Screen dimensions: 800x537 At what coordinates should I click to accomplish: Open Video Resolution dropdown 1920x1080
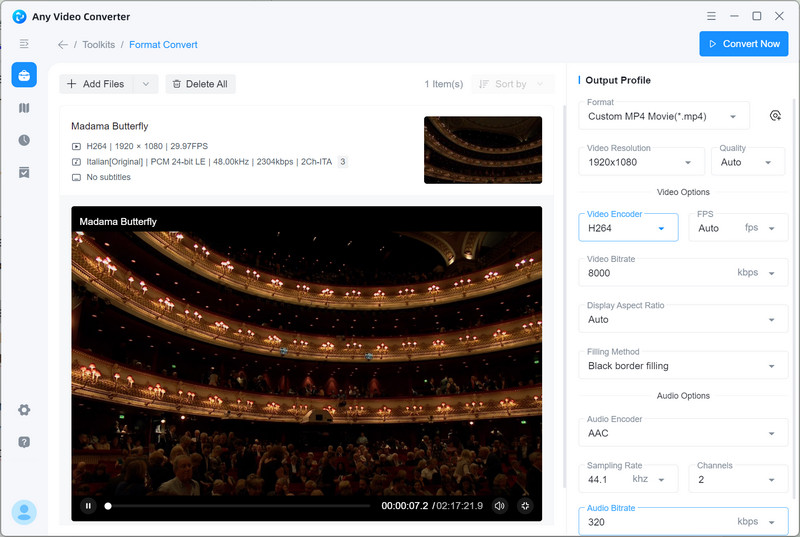point(641,162)
